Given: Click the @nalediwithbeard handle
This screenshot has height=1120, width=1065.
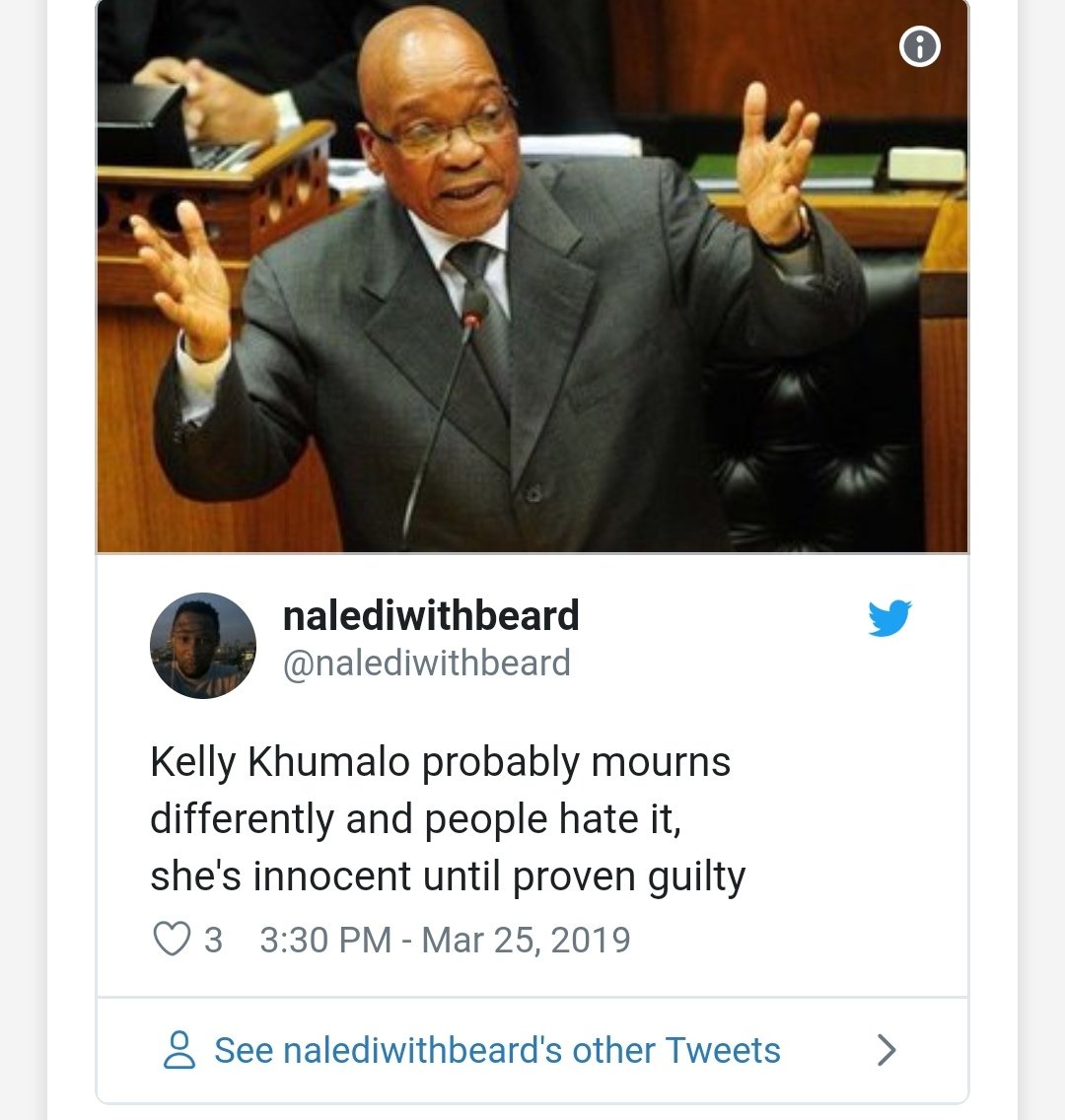Looking at the screenshot, I should click(426, 664).
